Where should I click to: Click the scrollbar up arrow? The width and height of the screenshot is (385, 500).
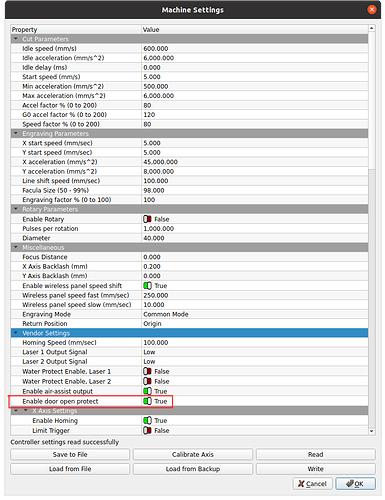(x=372, y=29)
